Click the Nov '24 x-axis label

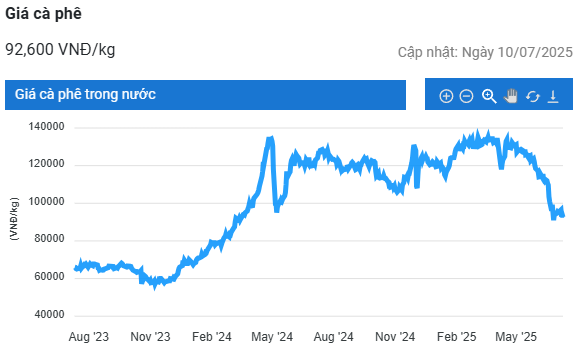coord(395,336)
